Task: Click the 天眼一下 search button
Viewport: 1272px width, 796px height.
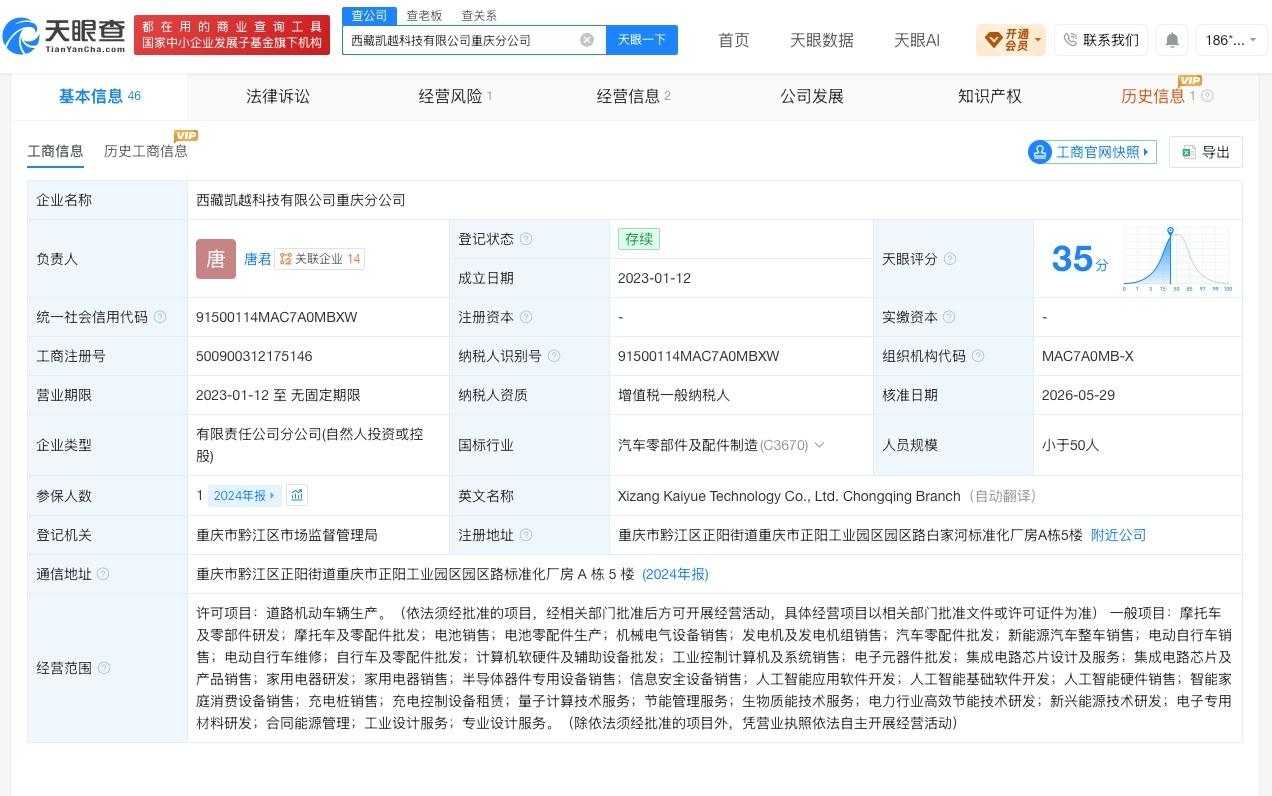Action: (642, 40)
